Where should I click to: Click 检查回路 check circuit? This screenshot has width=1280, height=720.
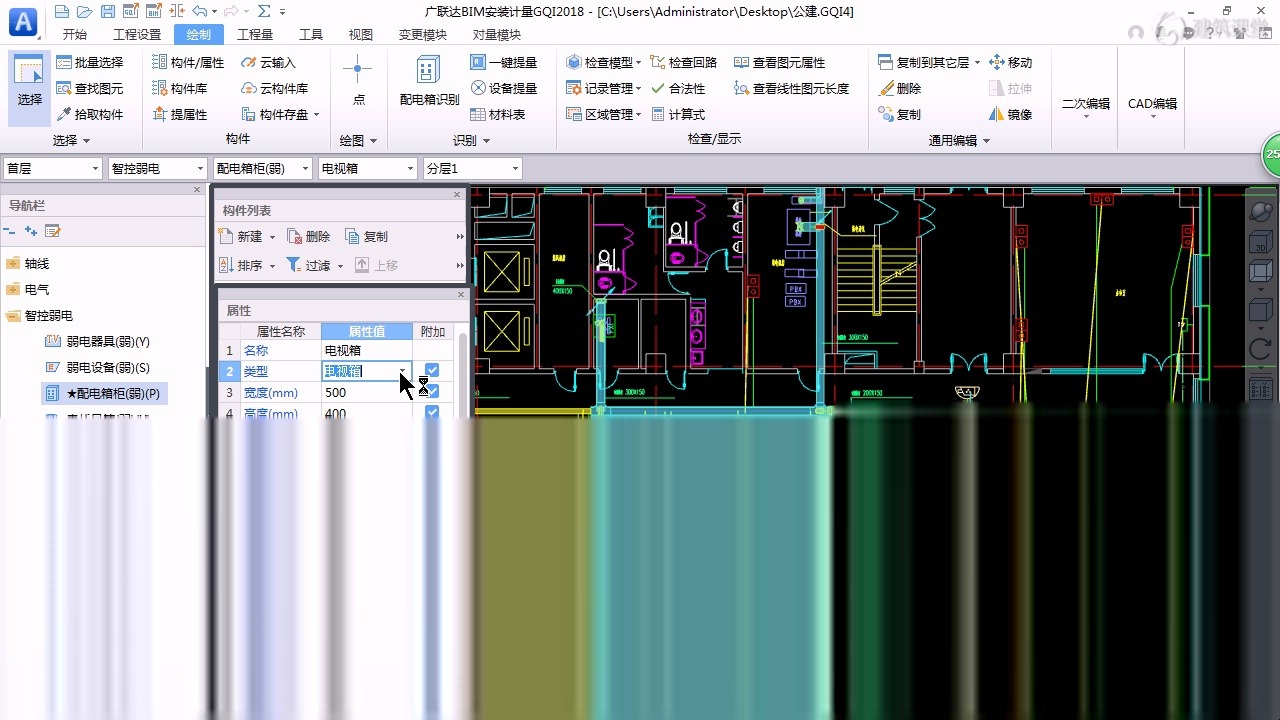[x=684, y=62]
